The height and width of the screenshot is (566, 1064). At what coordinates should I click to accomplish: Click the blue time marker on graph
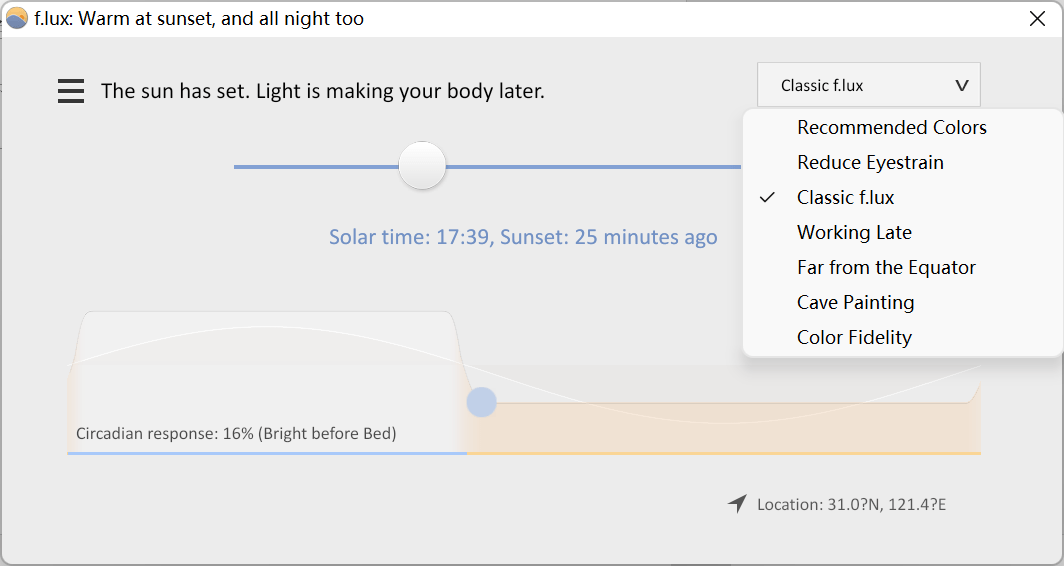coord(482,402)
